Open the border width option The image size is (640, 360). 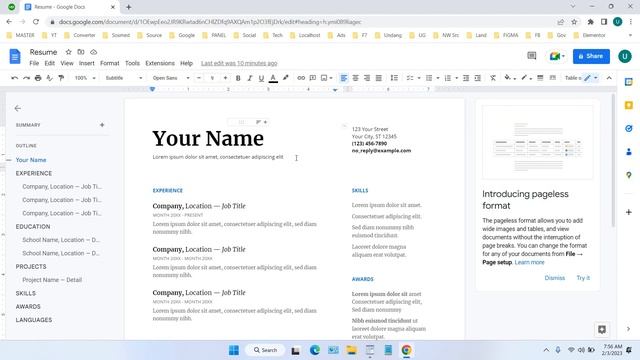click(540, 78)
